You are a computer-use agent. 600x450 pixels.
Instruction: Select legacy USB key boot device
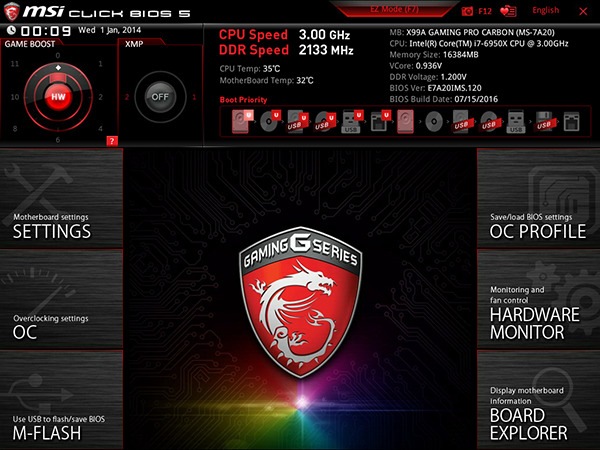pyautogui.click(x=516, y=121)
